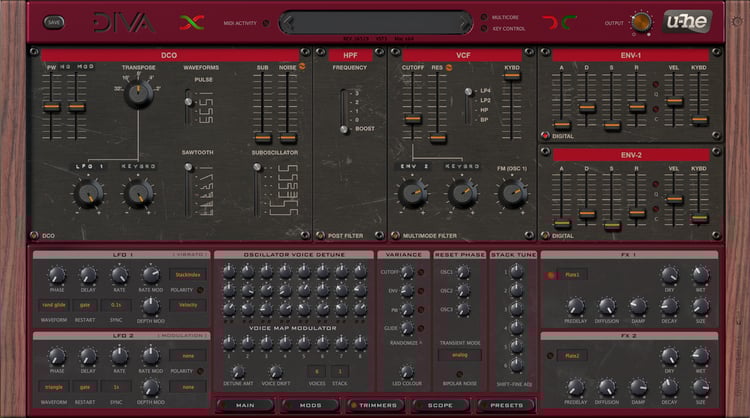Click the red-green crossed arrows icon beside DIVA logo
This screenshot has height=418, width=750.
click(x=192, y=22)
